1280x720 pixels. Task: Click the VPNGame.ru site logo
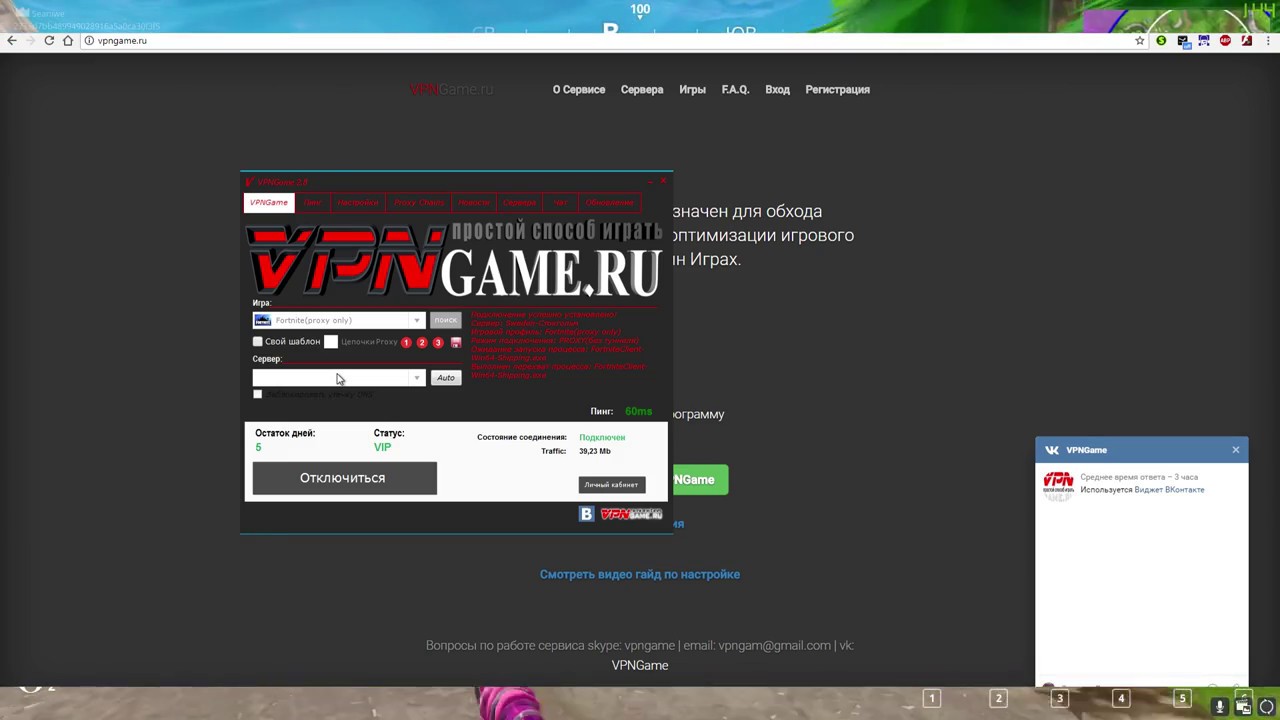(x=452, y=90)
